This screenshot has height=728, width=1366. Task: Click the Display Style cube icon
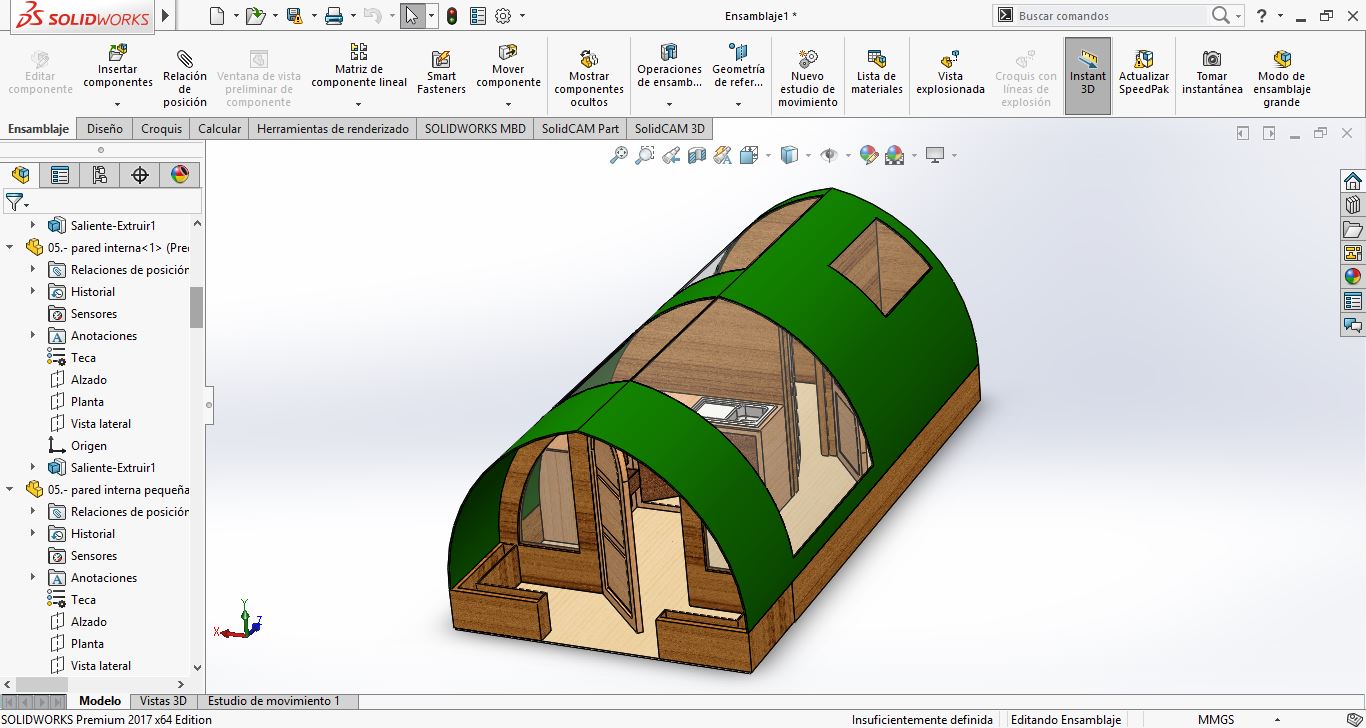[789, 155]
